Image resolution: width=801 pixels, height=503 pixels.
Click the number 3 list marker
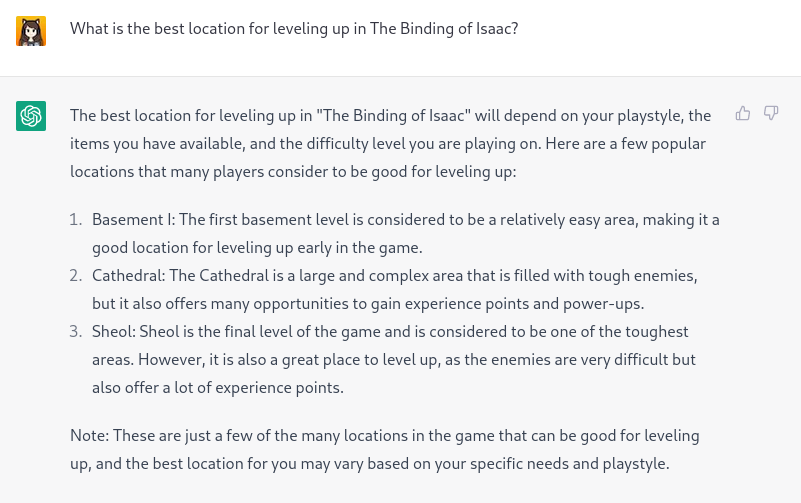pyautogui.click(x=76, y=332)
